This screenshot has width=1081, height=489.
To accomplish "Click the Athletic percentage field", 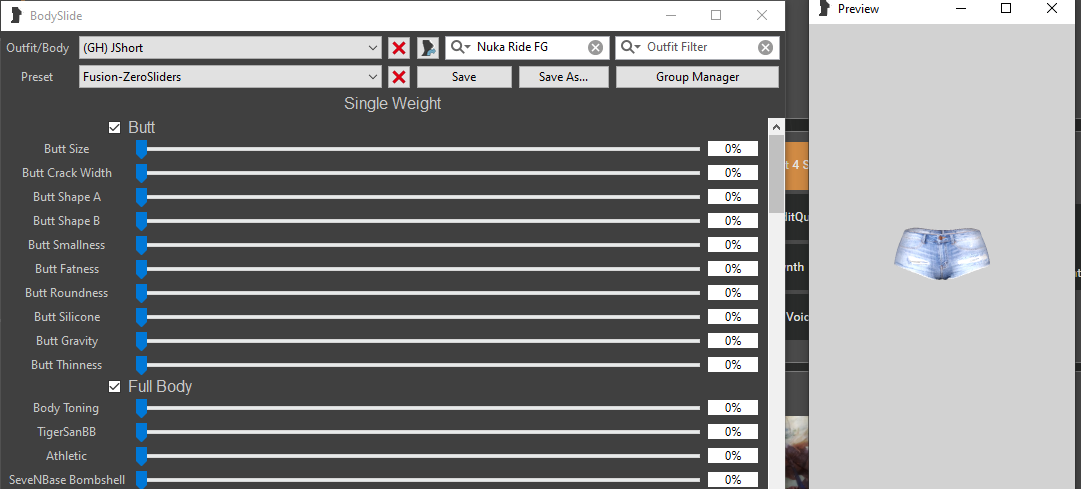I will 733,456.
